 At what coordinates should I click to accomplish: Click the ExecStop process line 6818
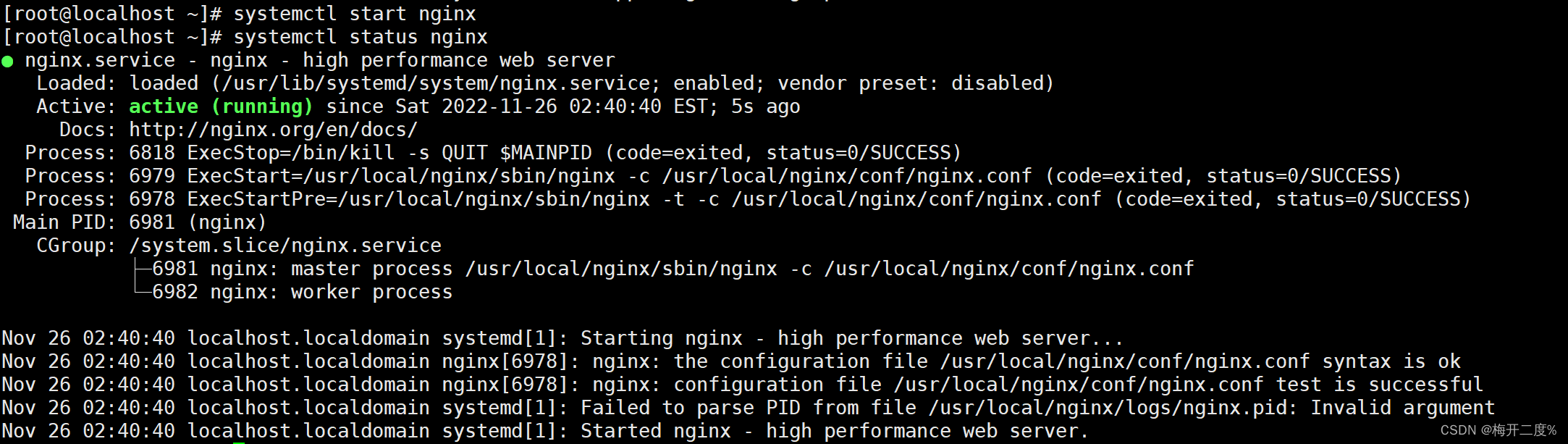click(x=544, y=153)
